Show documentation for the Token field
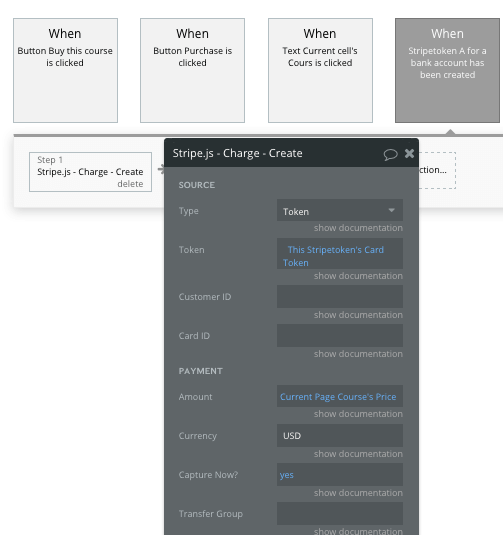Screen dimensions: 503x535 pos(358,276)
